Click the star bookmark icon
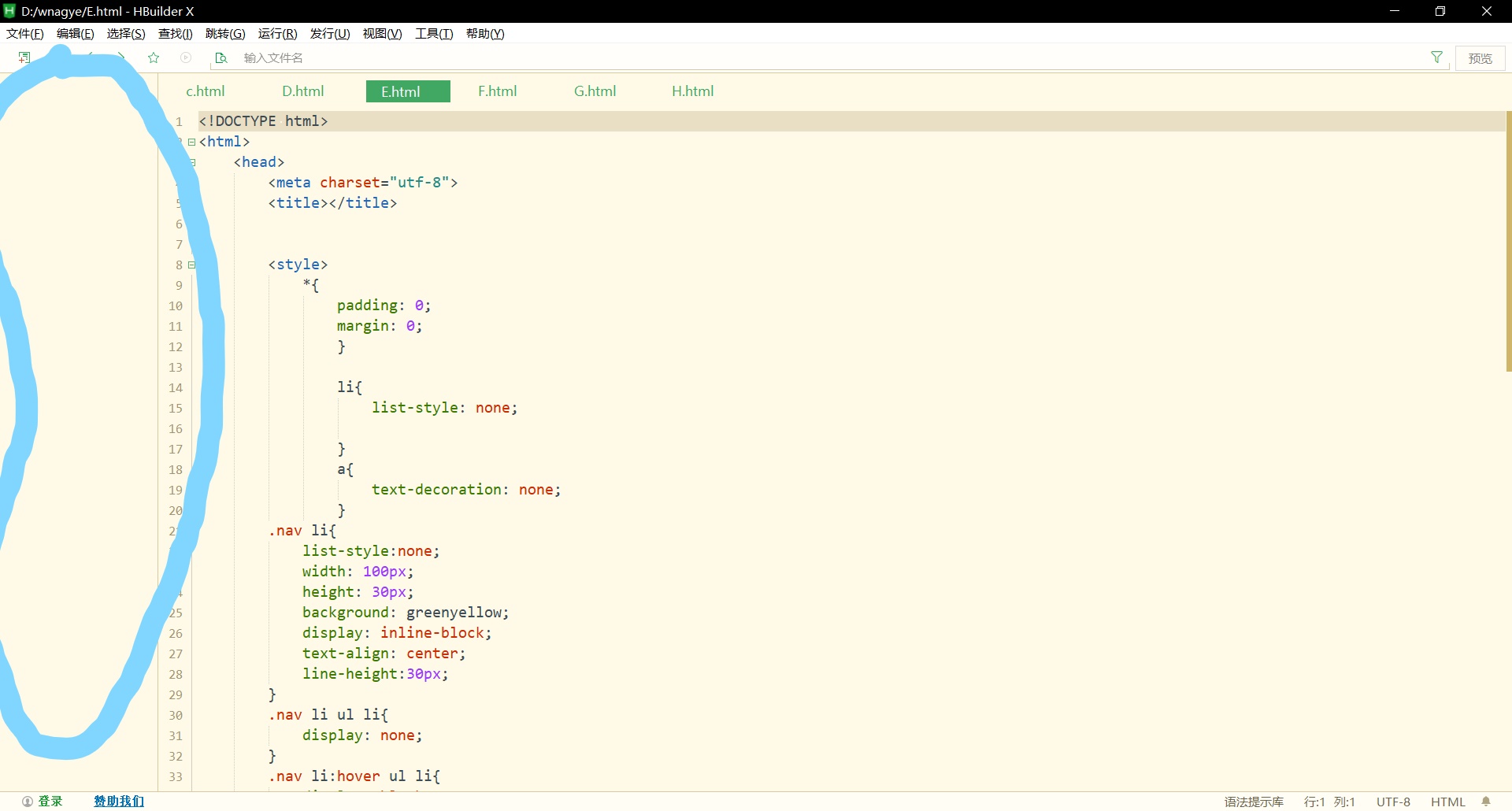Viewport: 1512px width, 811px height. coord(154,57)
